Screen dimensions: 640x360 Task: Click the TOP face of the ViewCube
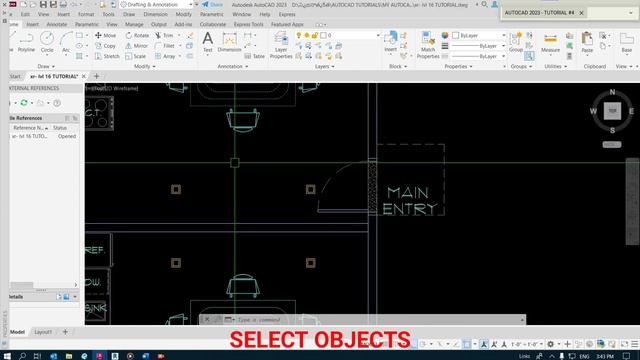point(612,111)
